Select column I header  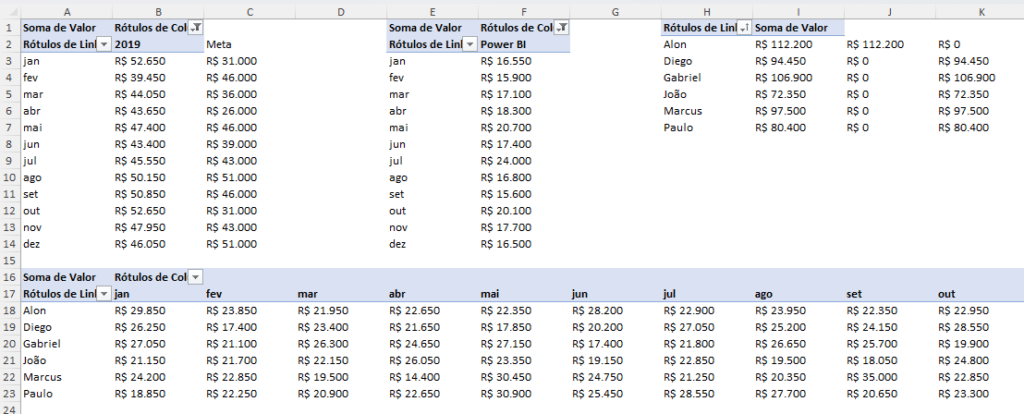798,12
